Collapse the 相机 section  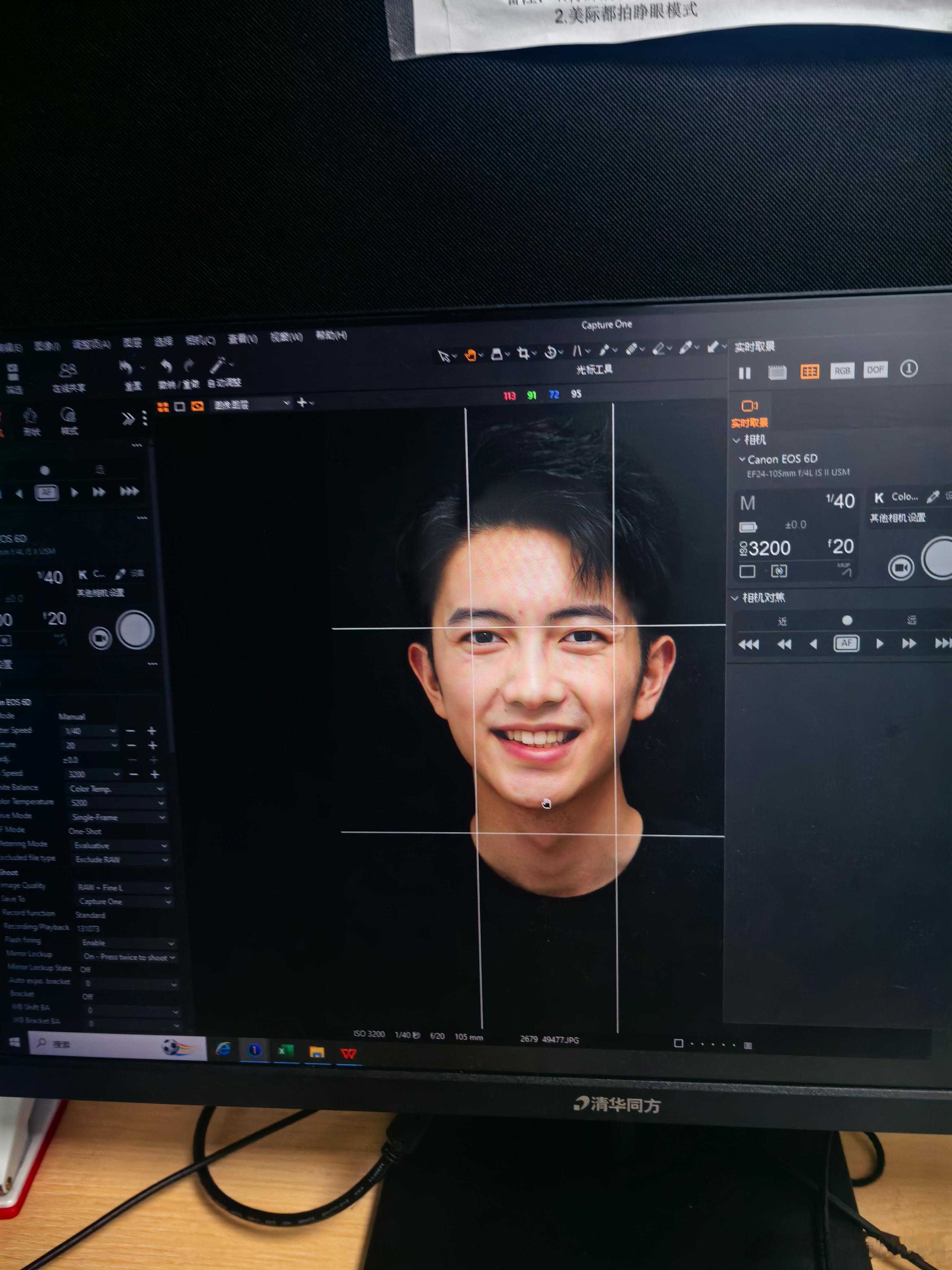tap(736, 440)
